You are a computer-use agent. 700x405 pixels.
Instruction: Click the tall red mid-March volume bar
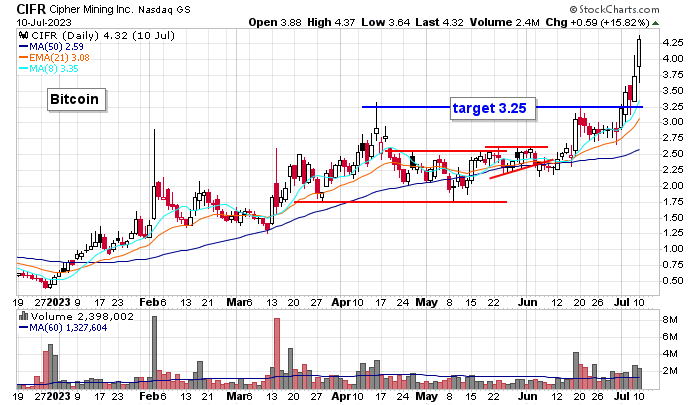pyautogui.click(x=277, y=353)
